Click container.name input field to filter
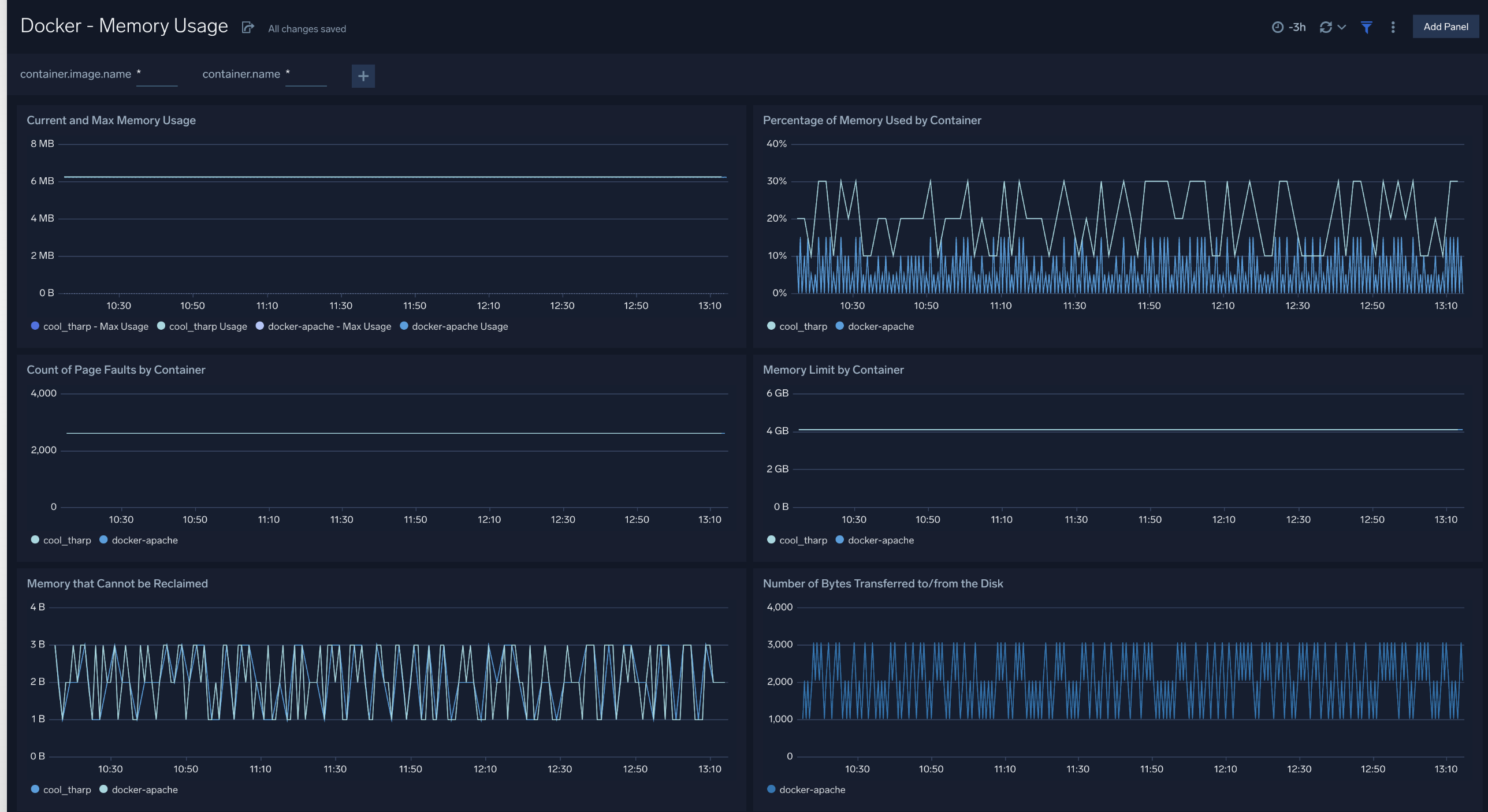Image resolution: width=1488 pixels, height=812 pixels. point(304,74)
